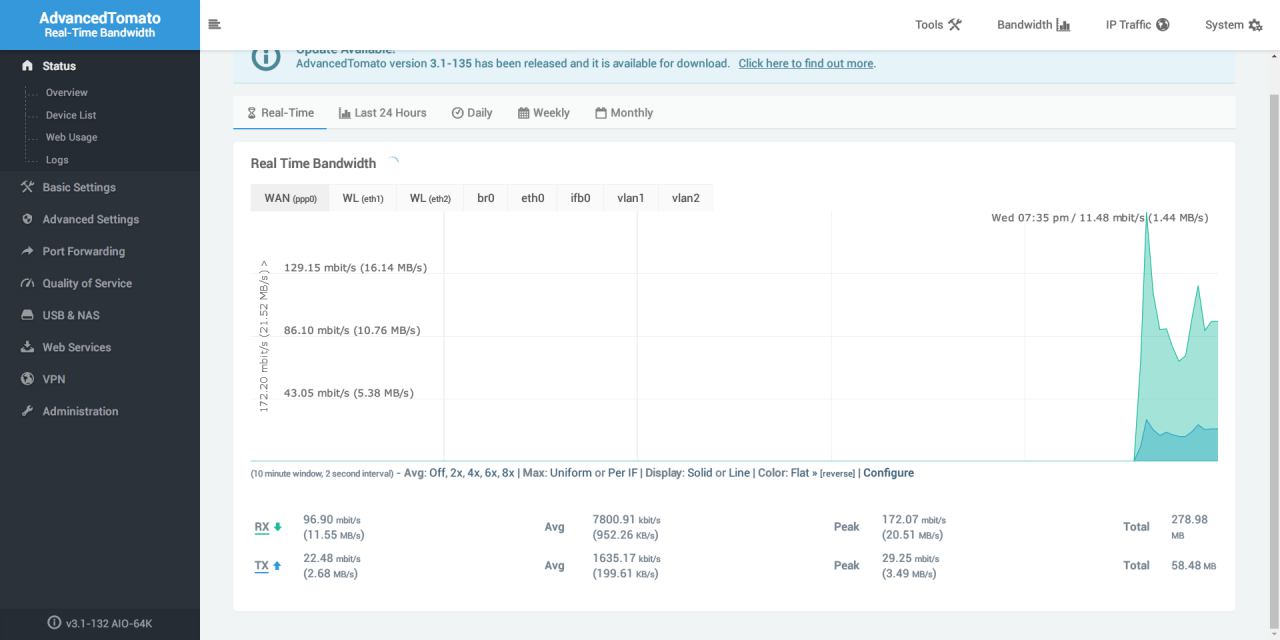The image size is (1280, 640).
Task: Select the ifb0 interface tab
Action: click(x=581, y=198)
